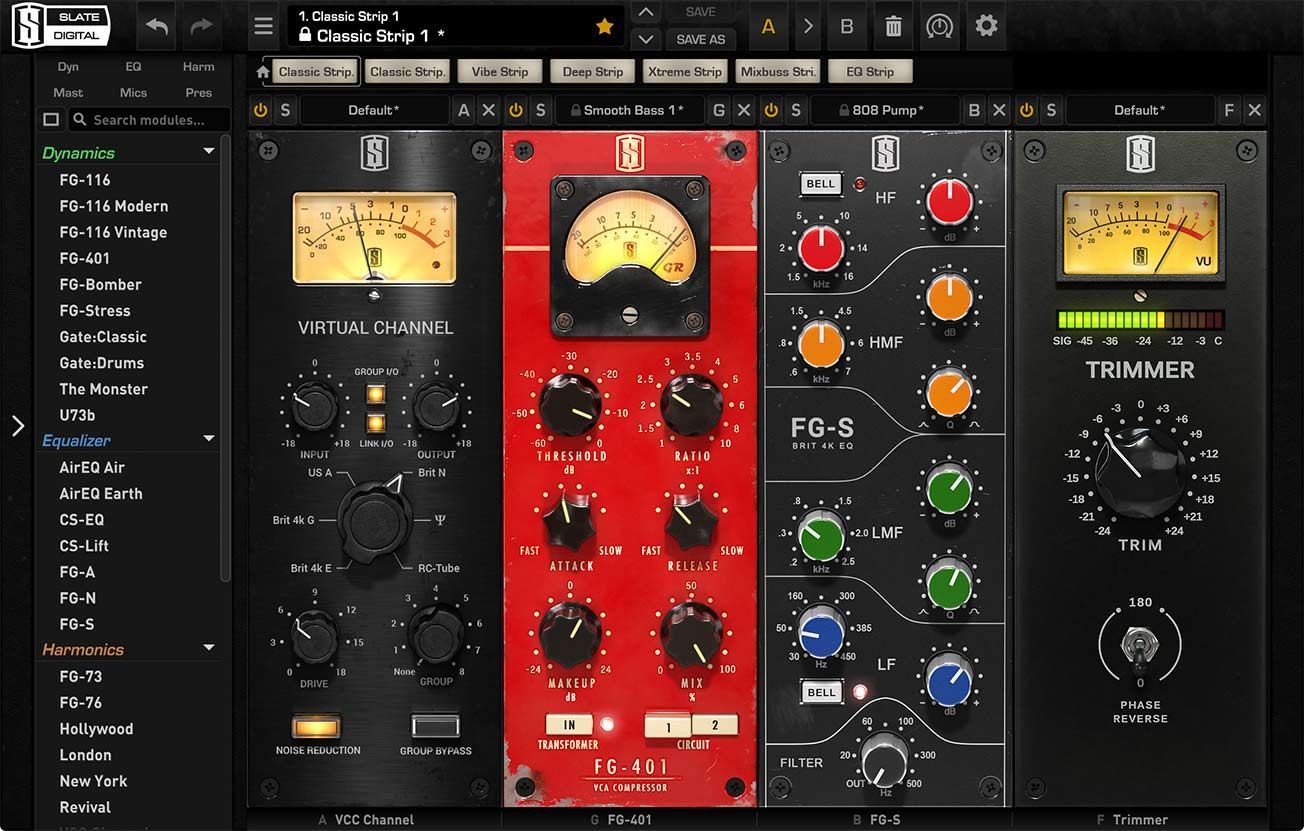Collapse the Dynamics category
The height and width of the screenshot is (831, 1304).
(209, 152)
